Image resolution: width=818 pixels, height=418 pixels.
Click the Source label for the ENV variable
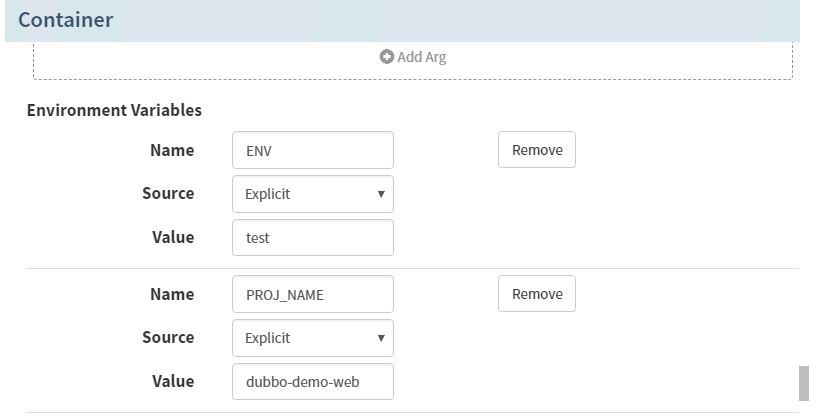pos(168,194)
